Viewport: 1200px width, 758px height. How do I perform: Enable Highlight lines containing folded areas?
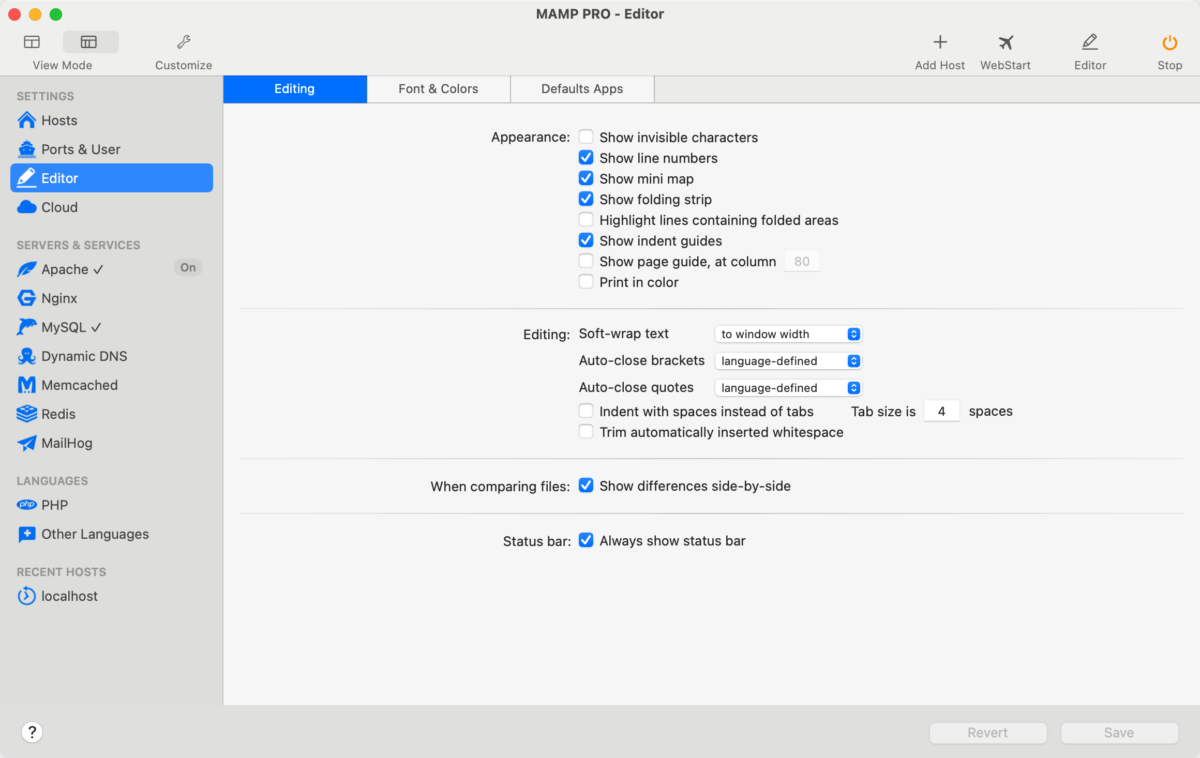(586, 220)
